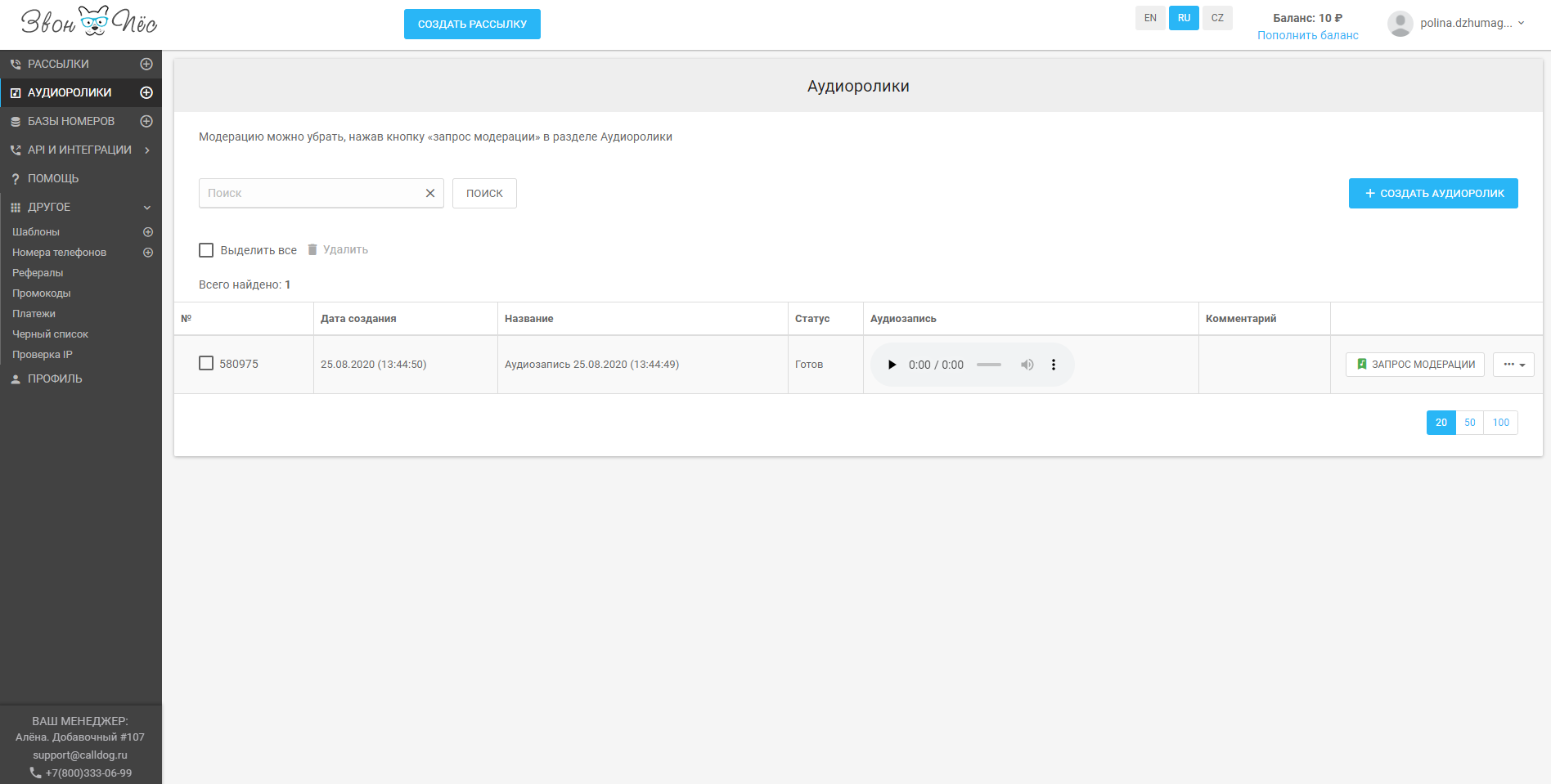The width and height of the screenshot is (1551, 784).
Task: Open Проверка IP in the sidebar
Action: coord(43,355)
